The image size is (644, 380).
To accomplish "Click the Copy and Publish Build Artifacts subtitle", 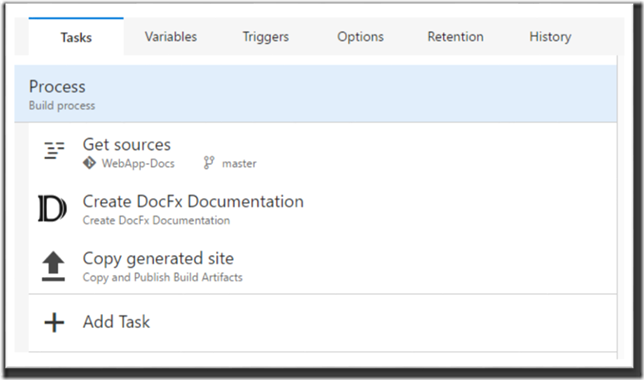I will (x=163, y=277).
